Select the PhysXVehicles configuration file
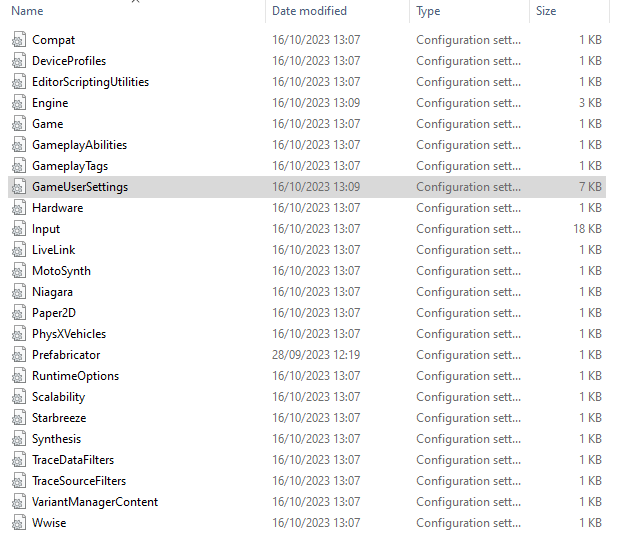 [68, 334]
